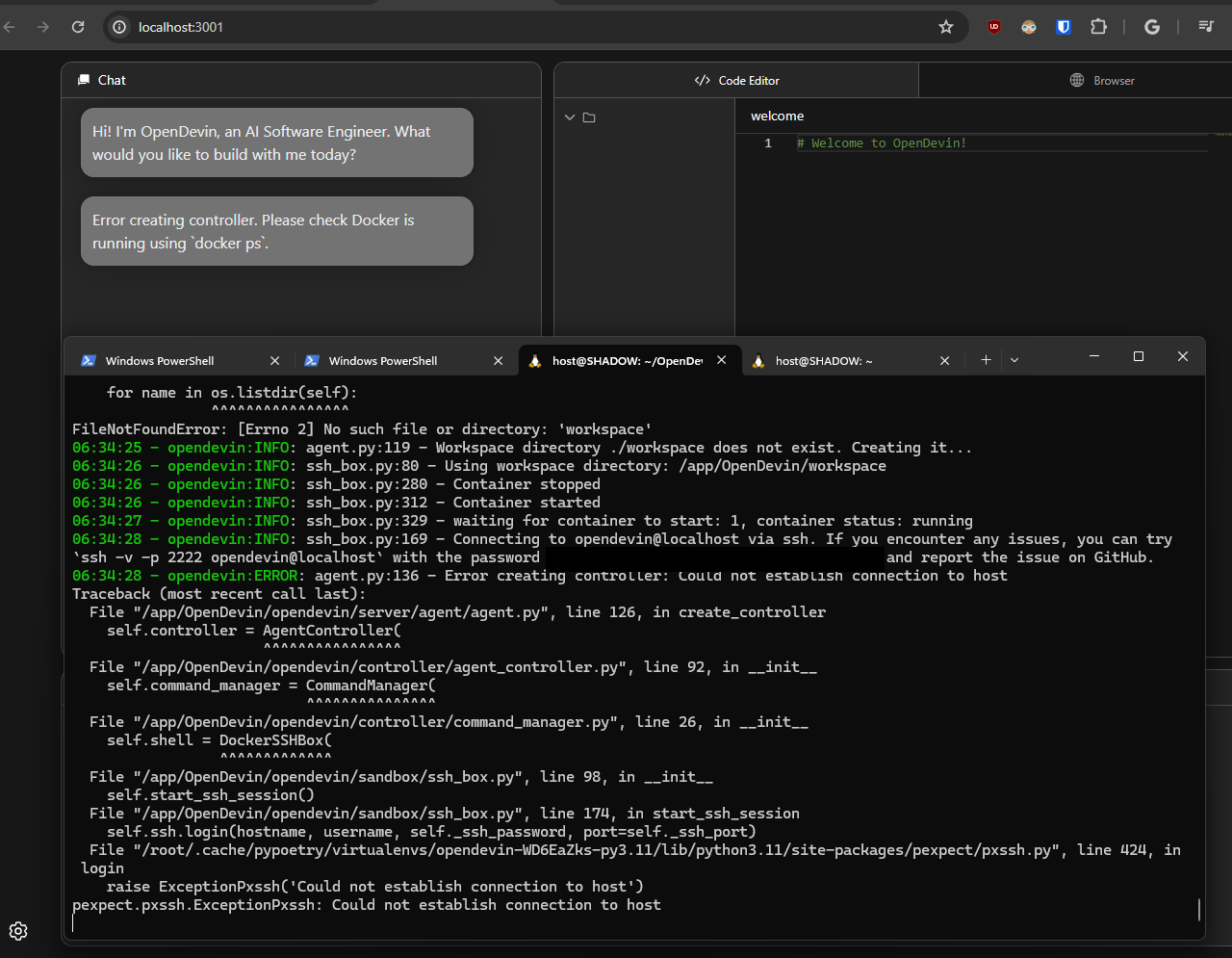Click the 'Container started' log line
The height and width of the screenshot is (958, 1232).
pyautogui.click(x=336, y=503)
